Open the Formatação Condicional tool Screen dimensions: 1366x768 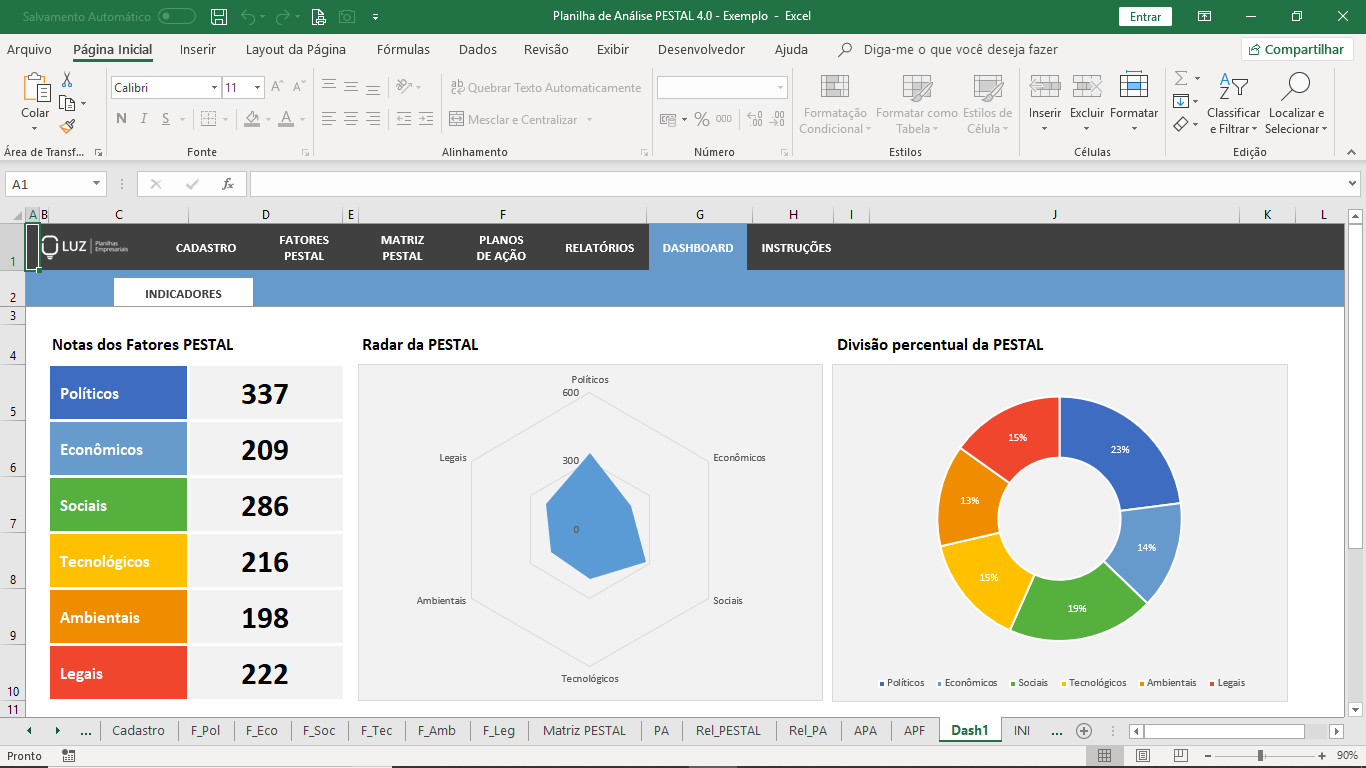pos(834,104)
